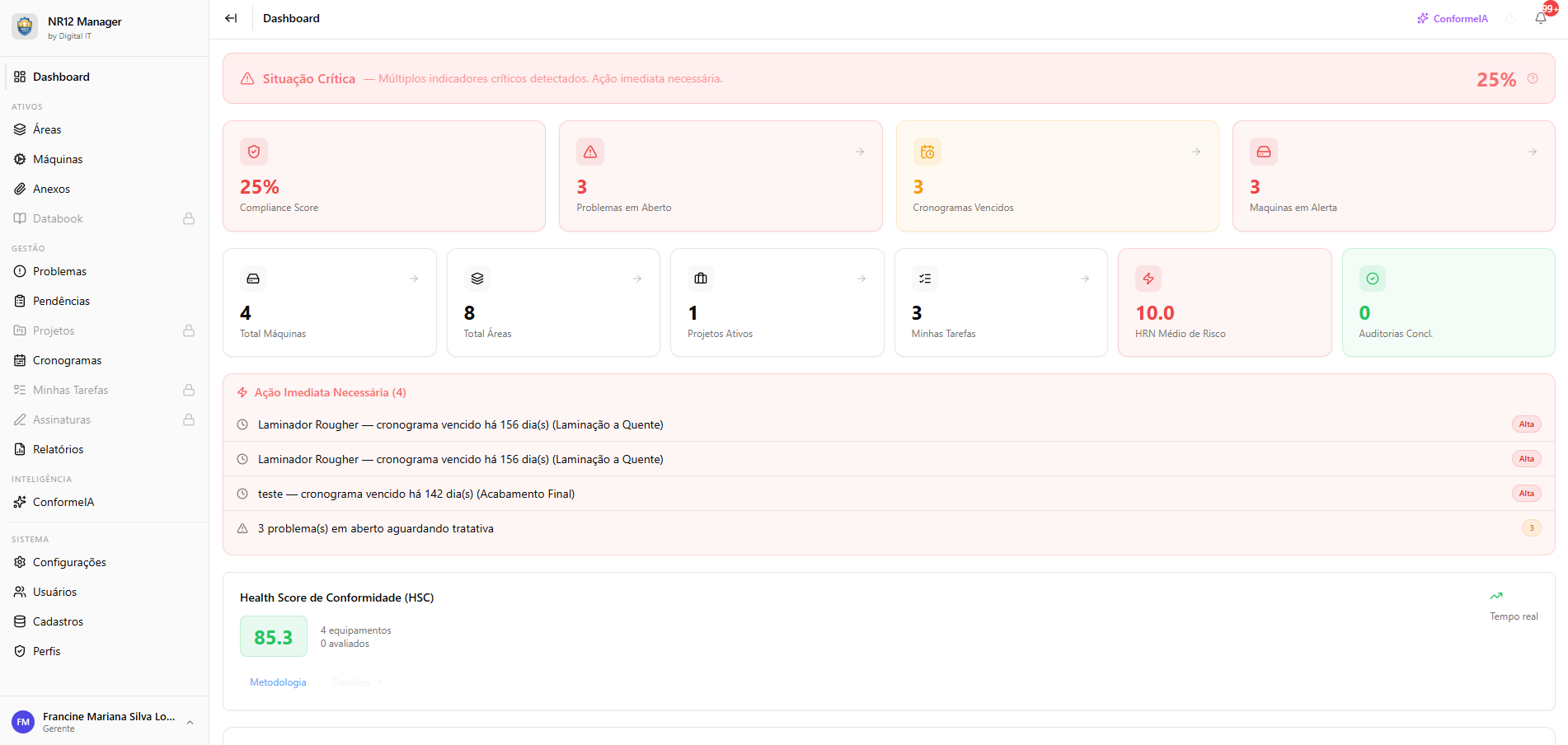Click the lock icon next to Databook
The height and width of the screenshot is (745, 1568).
189,218
